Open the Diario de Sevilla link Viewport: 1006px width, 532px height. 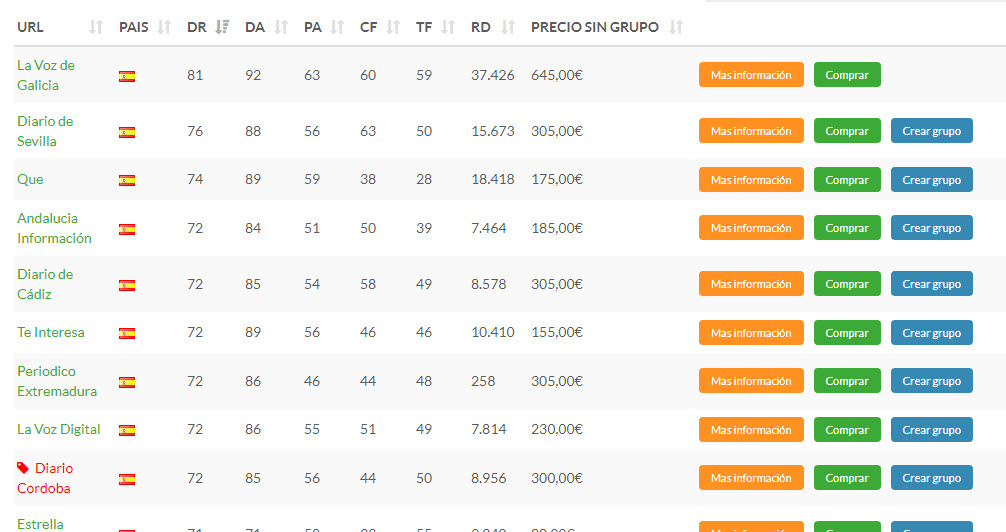(45, 131)
